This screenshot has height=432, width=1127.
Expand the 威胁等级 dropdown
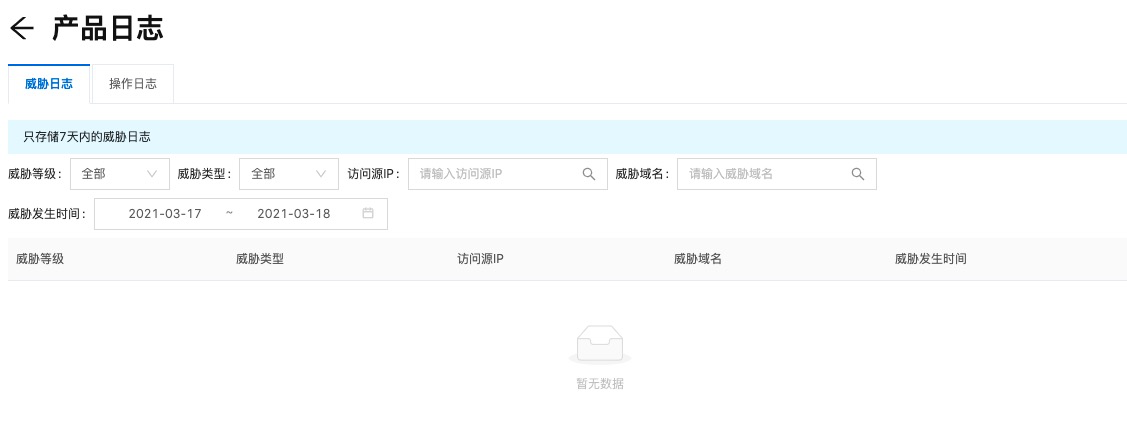tap(120, 174)
